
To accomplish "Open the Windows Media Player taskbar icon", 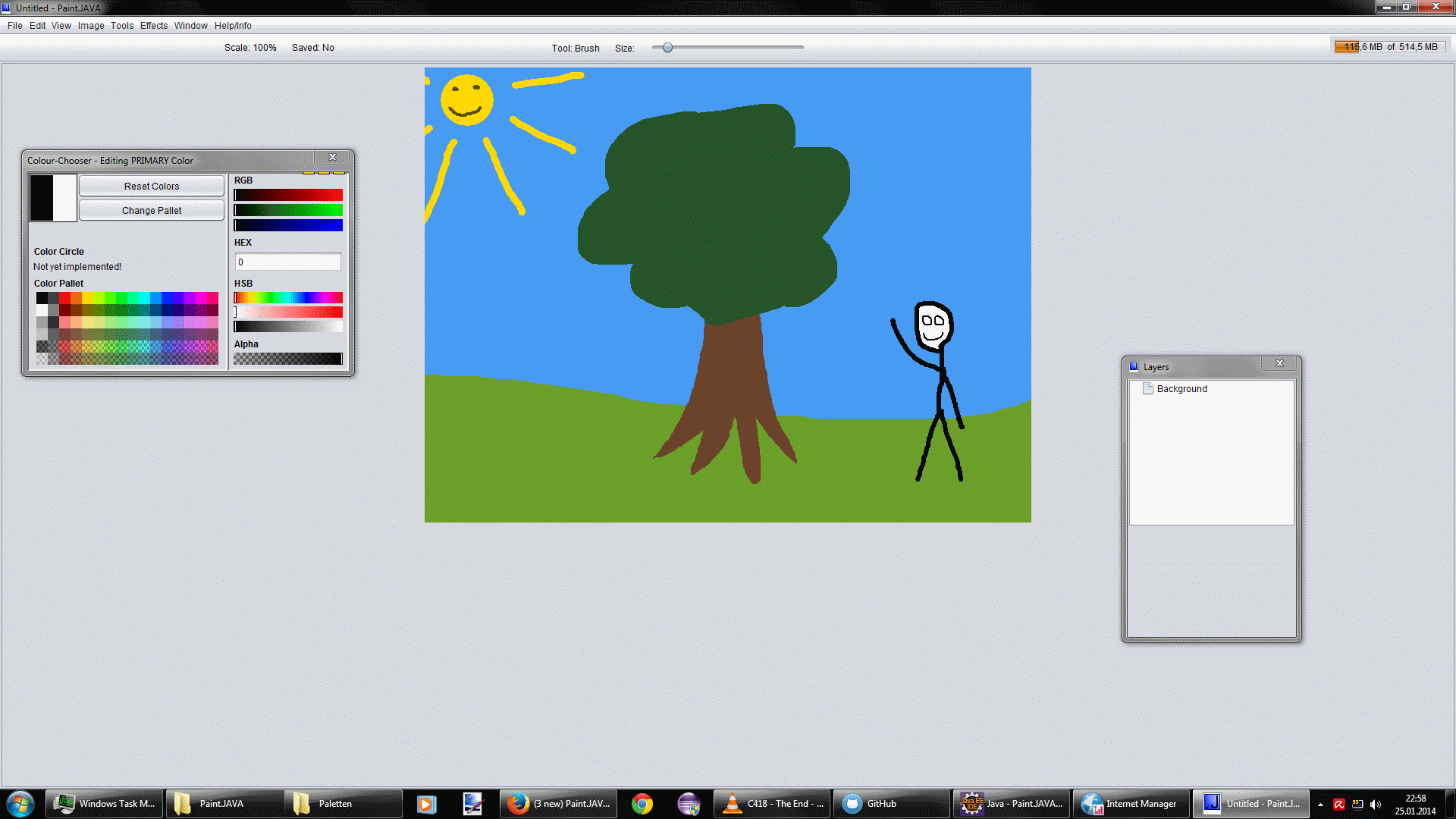I will tap(426, 803).
